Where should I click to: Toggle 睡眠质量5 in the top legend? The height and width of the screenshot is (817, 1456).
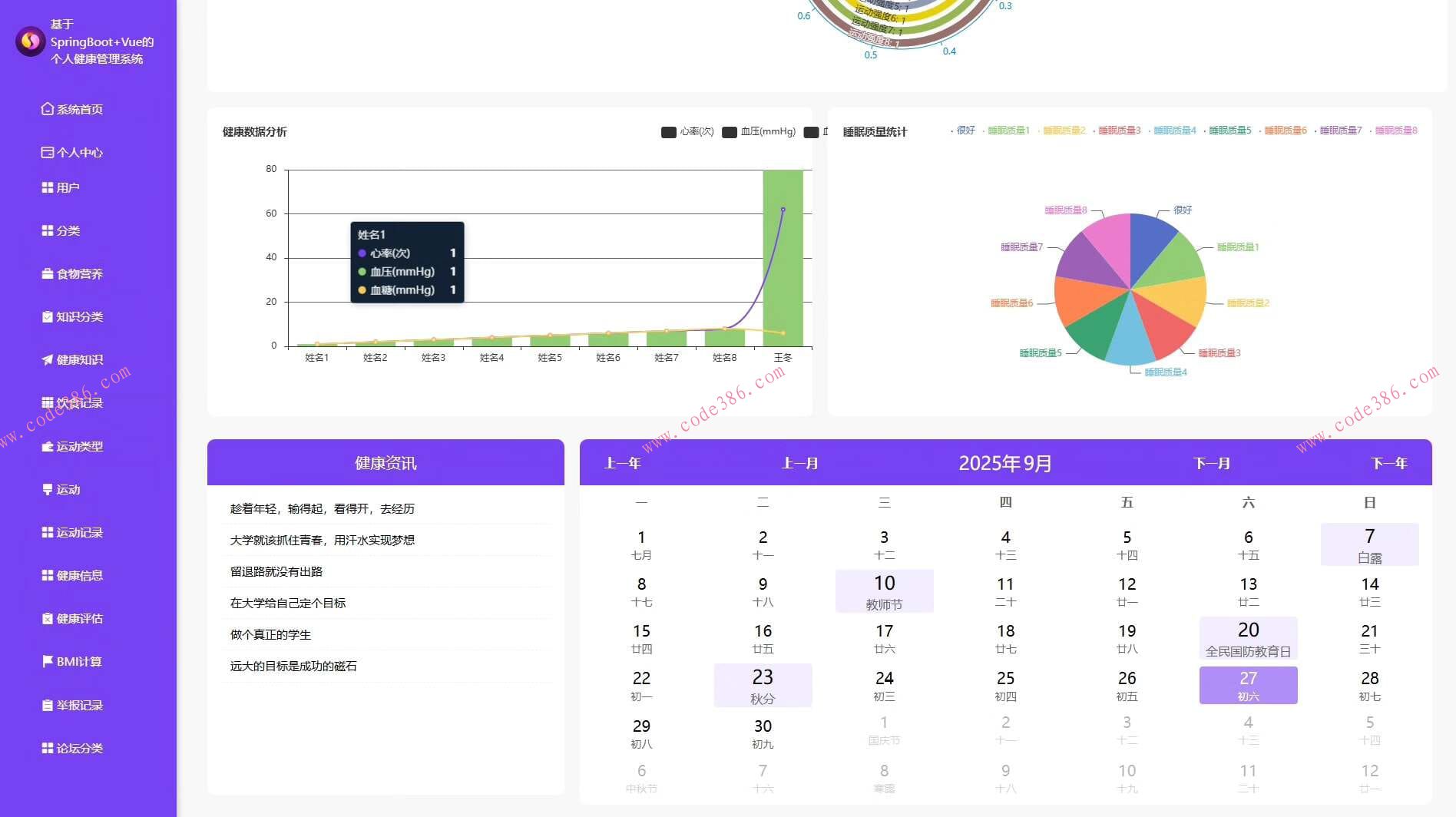tap(1227, 131)
